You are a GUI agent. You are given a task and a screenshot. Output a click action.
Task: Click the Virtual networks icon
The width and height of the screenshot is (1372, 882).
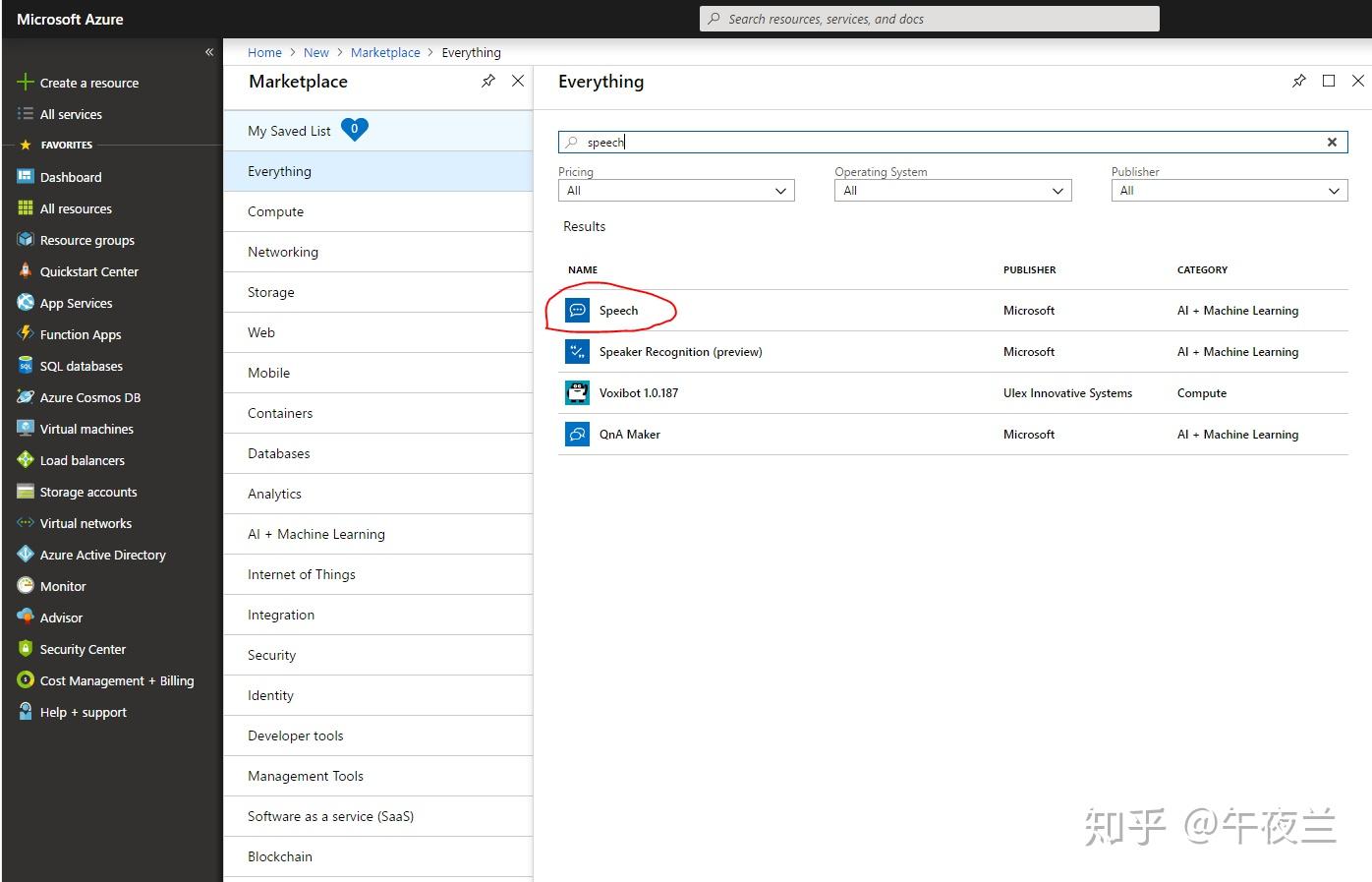coord(26,523)
